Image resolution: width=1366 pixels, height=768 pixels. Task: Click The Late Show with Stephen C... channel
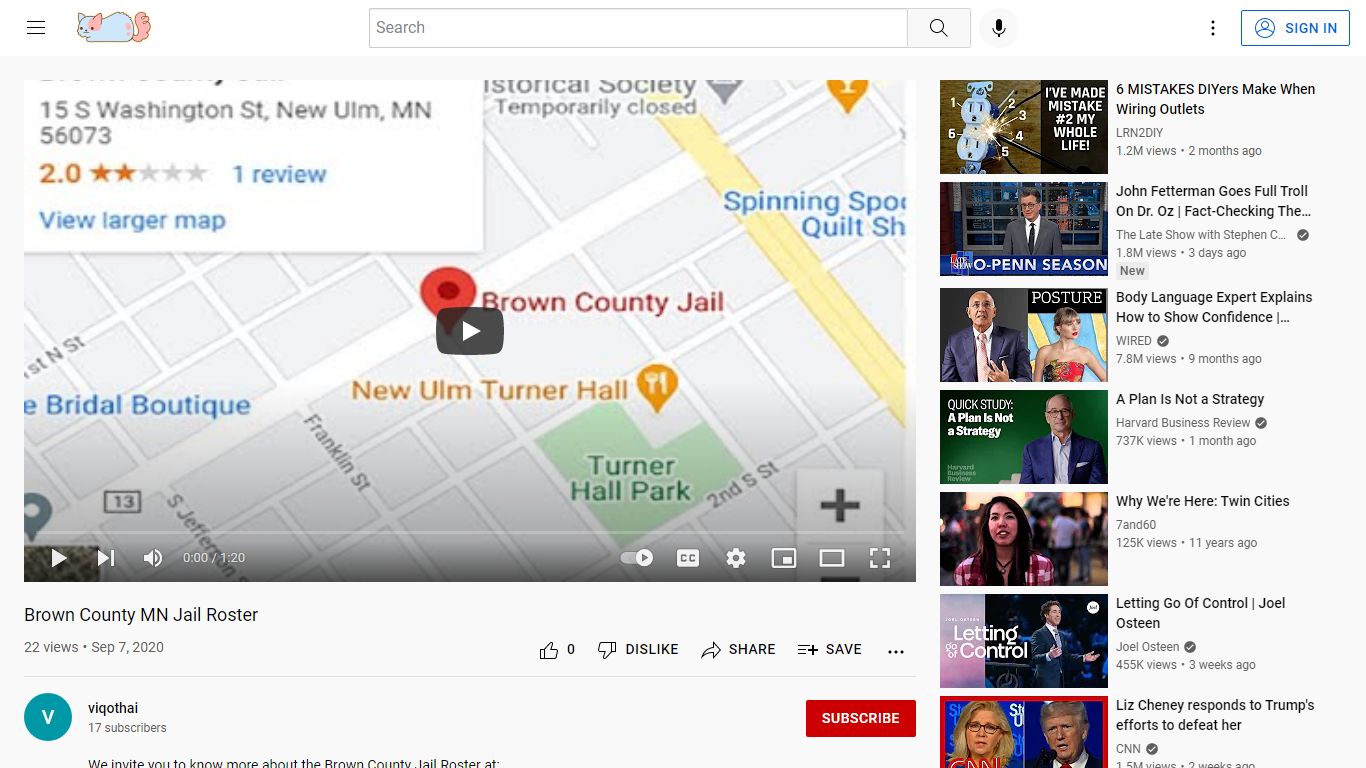pos(1201,235)
